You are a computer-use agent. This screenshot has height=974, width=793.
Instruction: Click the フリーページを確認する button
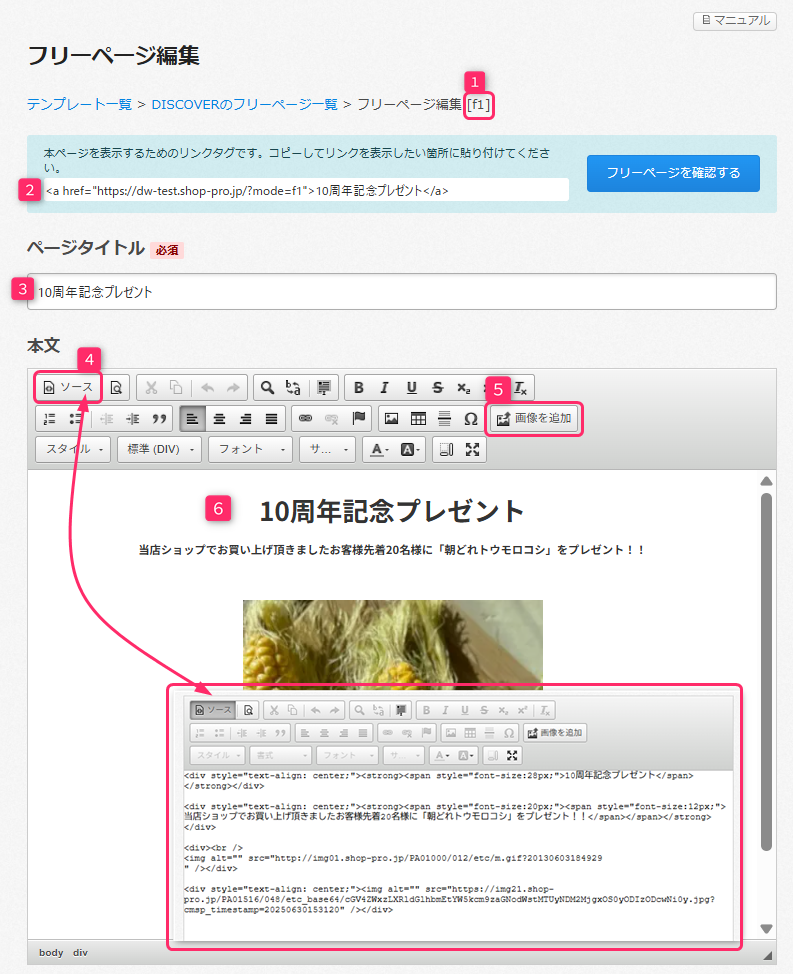point(673,173)
